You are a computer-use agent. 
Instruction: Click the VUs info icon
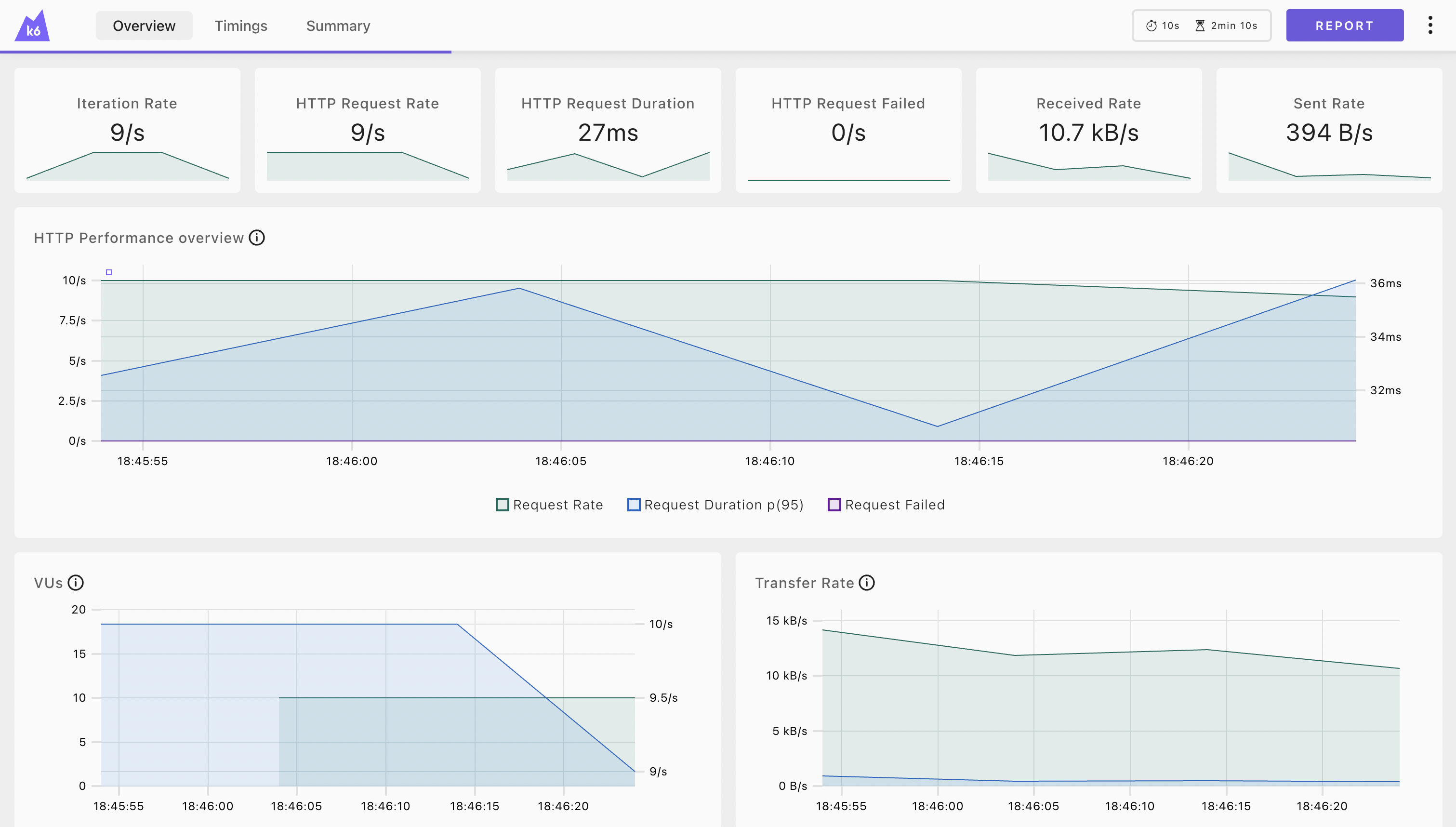(x=76, y=583)
